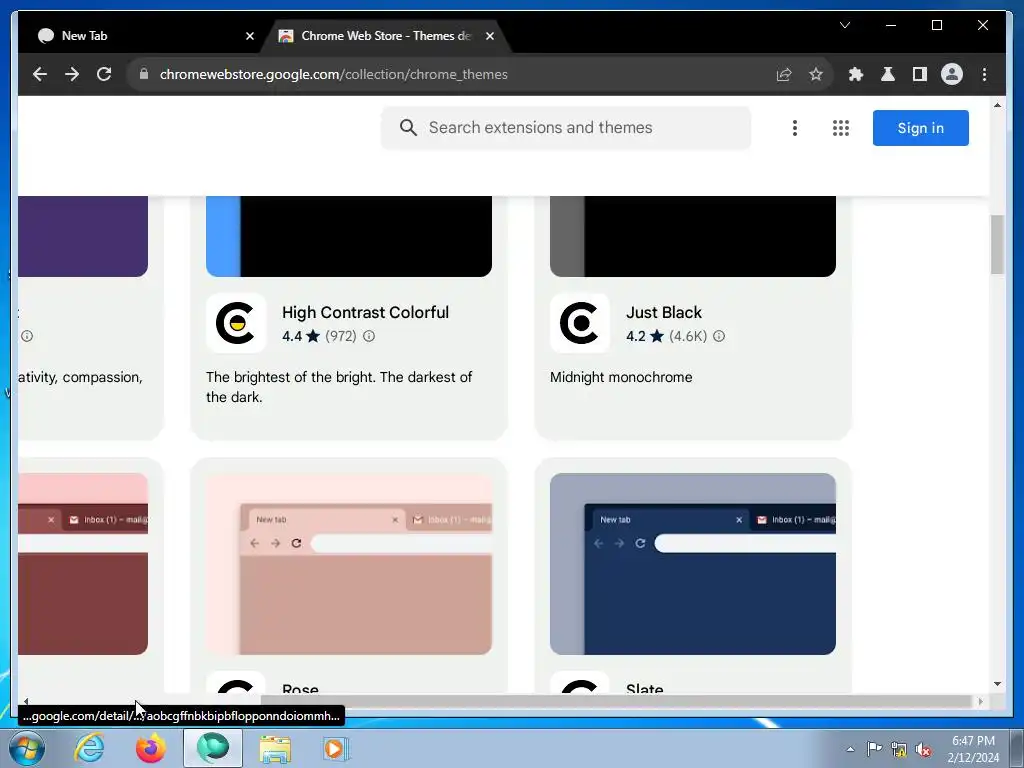
Task: Click the Sign in button
Action: click(920, 128)
